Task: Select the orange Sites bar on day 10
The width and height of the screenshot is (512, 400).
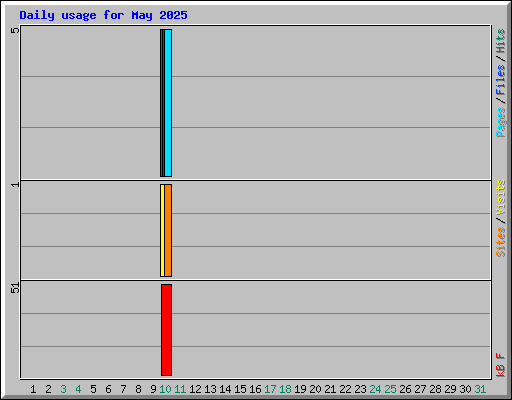Action: (168, 230)
